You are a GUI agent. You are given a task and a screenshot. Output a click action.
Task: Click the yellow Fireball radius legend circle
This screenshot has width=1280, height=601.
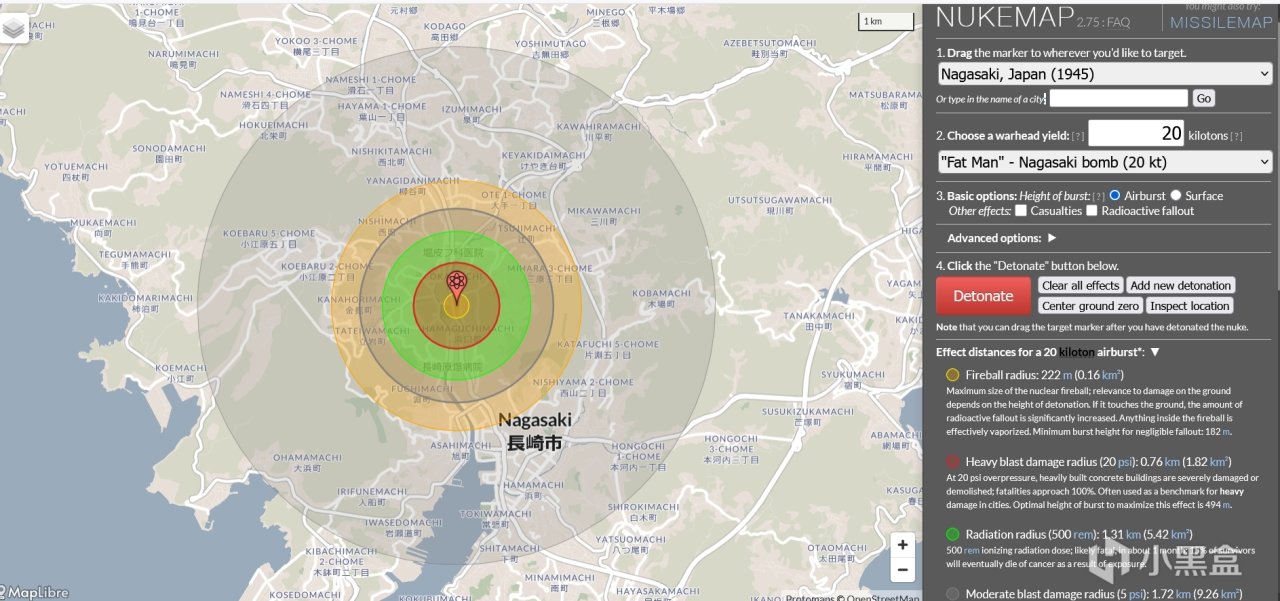pyautogui.click(x=952, y=374)
